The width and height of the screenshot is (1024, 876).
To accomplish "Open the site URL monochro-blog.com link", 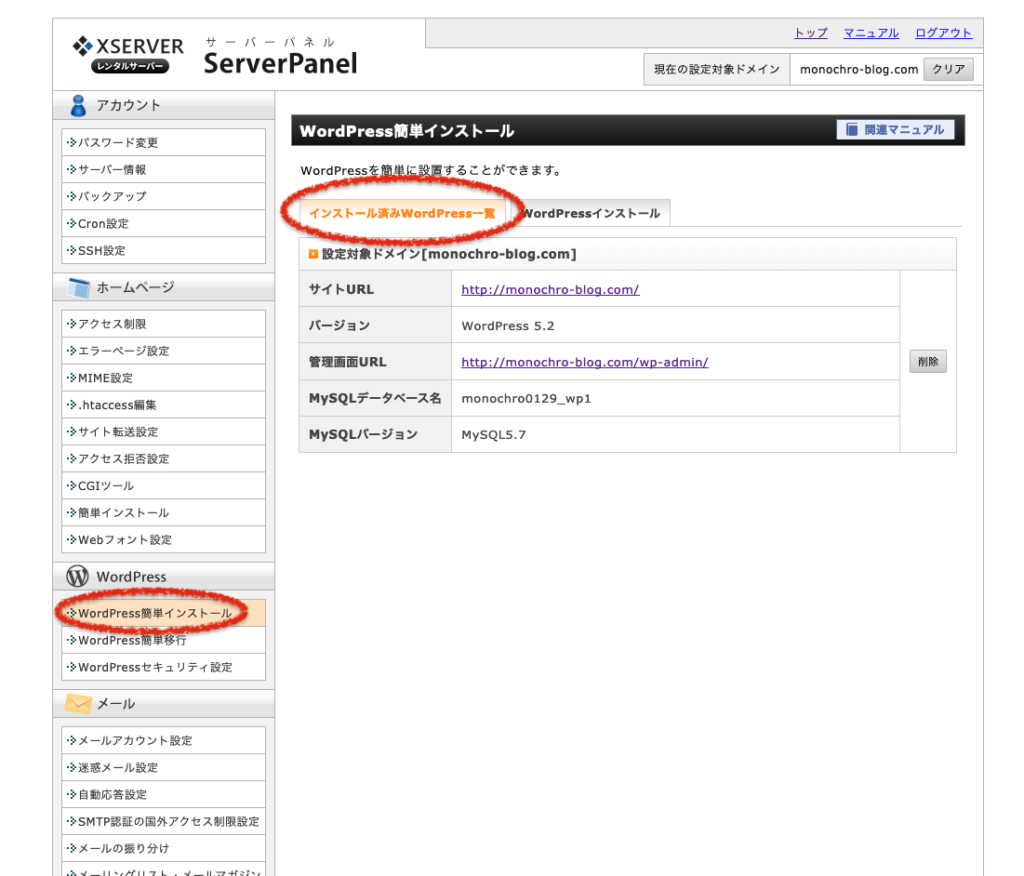I will (550, 289).
